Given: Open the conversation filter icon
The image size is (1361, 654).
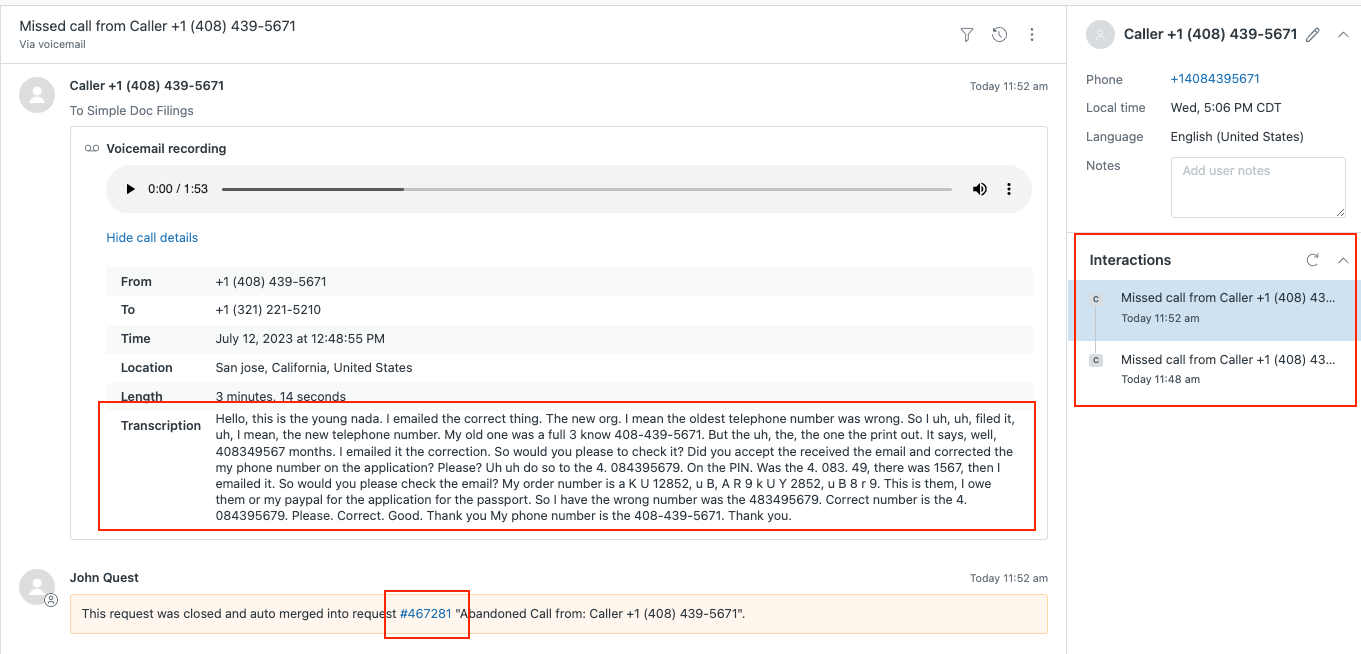Looking at the screenshot, I should pyautogui.click(x=967, y=34).
